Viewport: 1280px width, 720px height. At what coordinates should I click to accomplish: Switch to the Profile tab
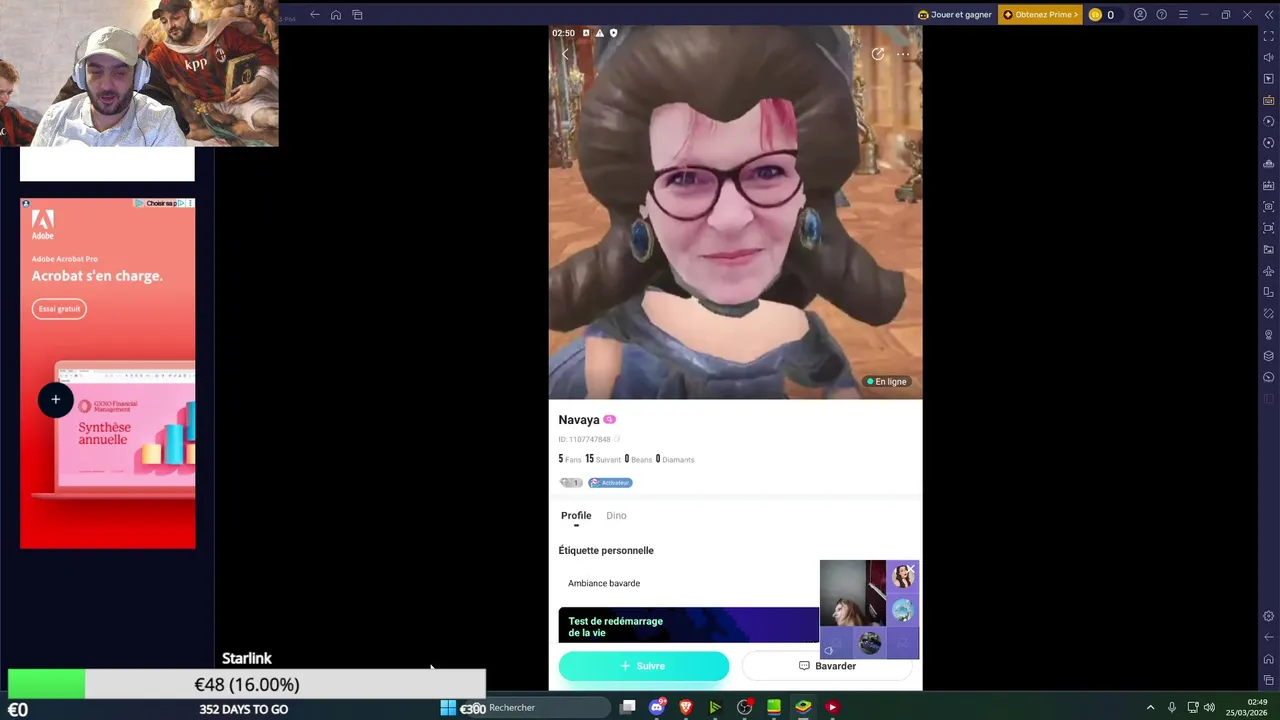pos(576,516)
